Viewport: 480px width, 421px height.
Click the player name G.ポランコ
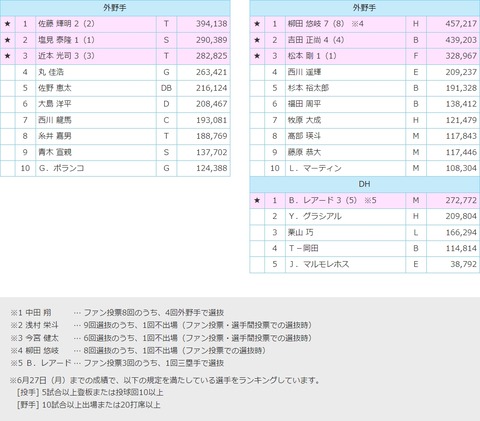tap(61, 168)
